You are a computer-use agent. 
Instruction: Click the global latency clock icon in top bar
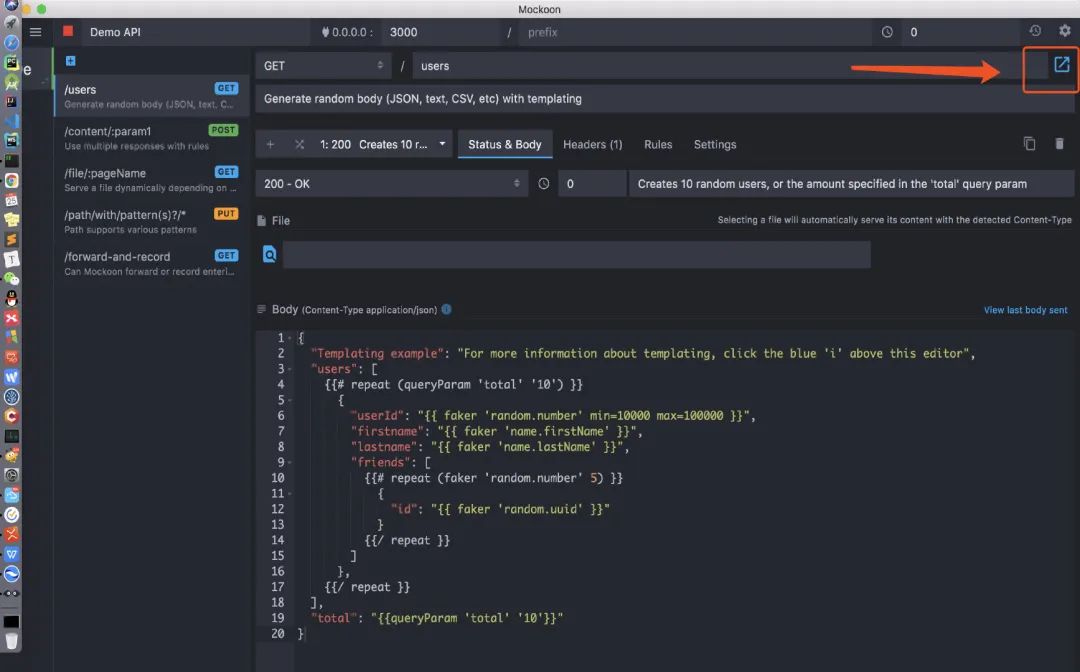click(x=887, y=32)
